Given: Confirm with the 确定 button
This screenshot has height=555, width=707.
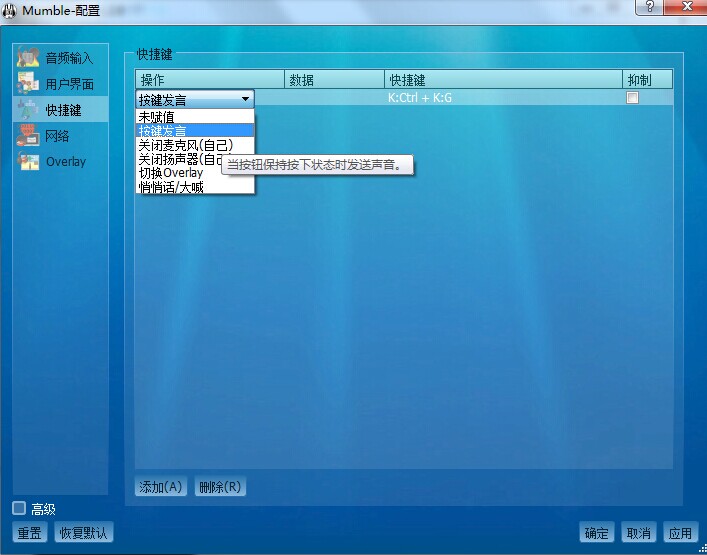Looking at the screenshot, I should tap(597, 532).
